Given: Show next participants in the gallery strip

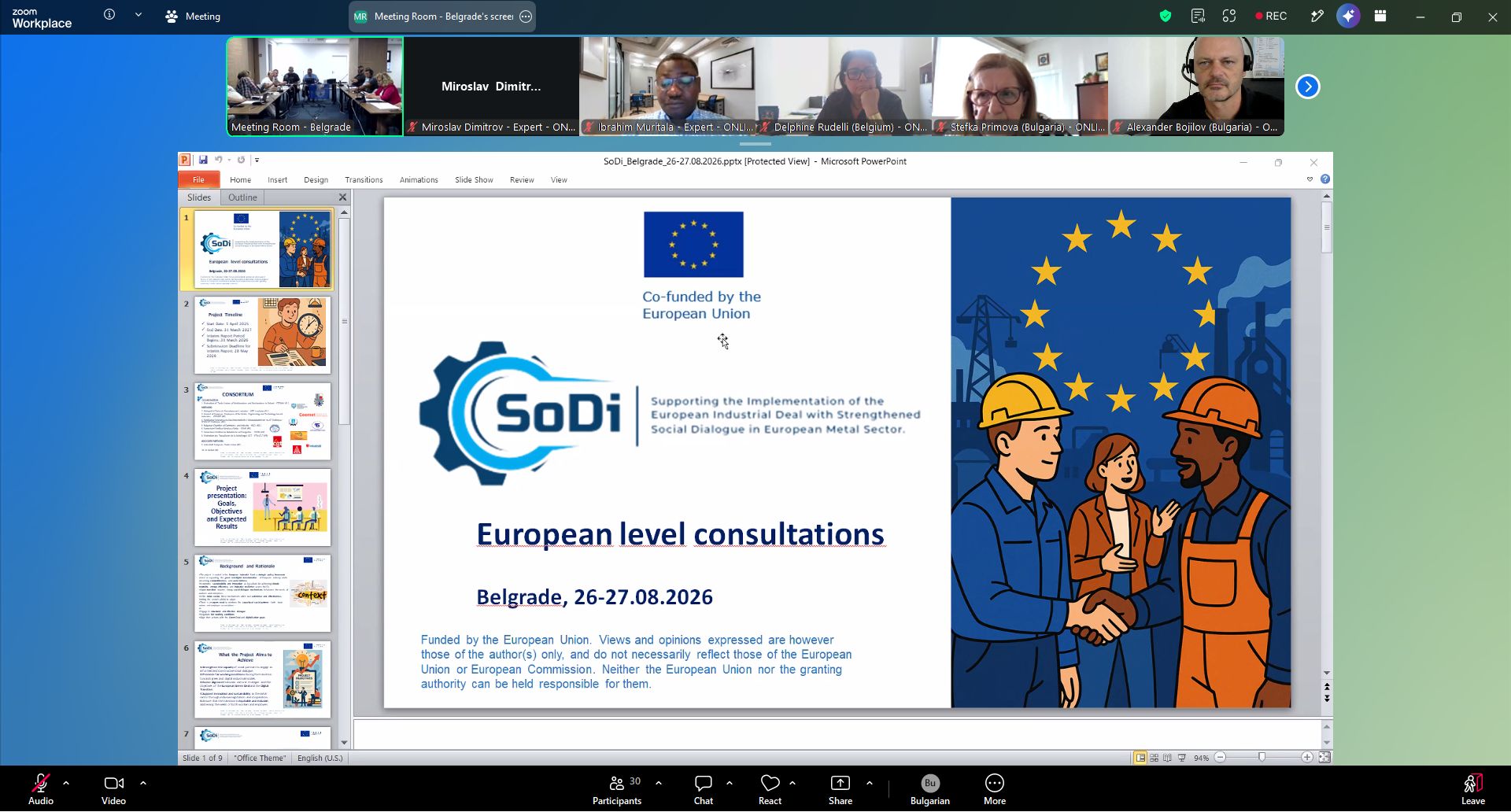Looking at the screenshot, I should [x=1308, y=87].
